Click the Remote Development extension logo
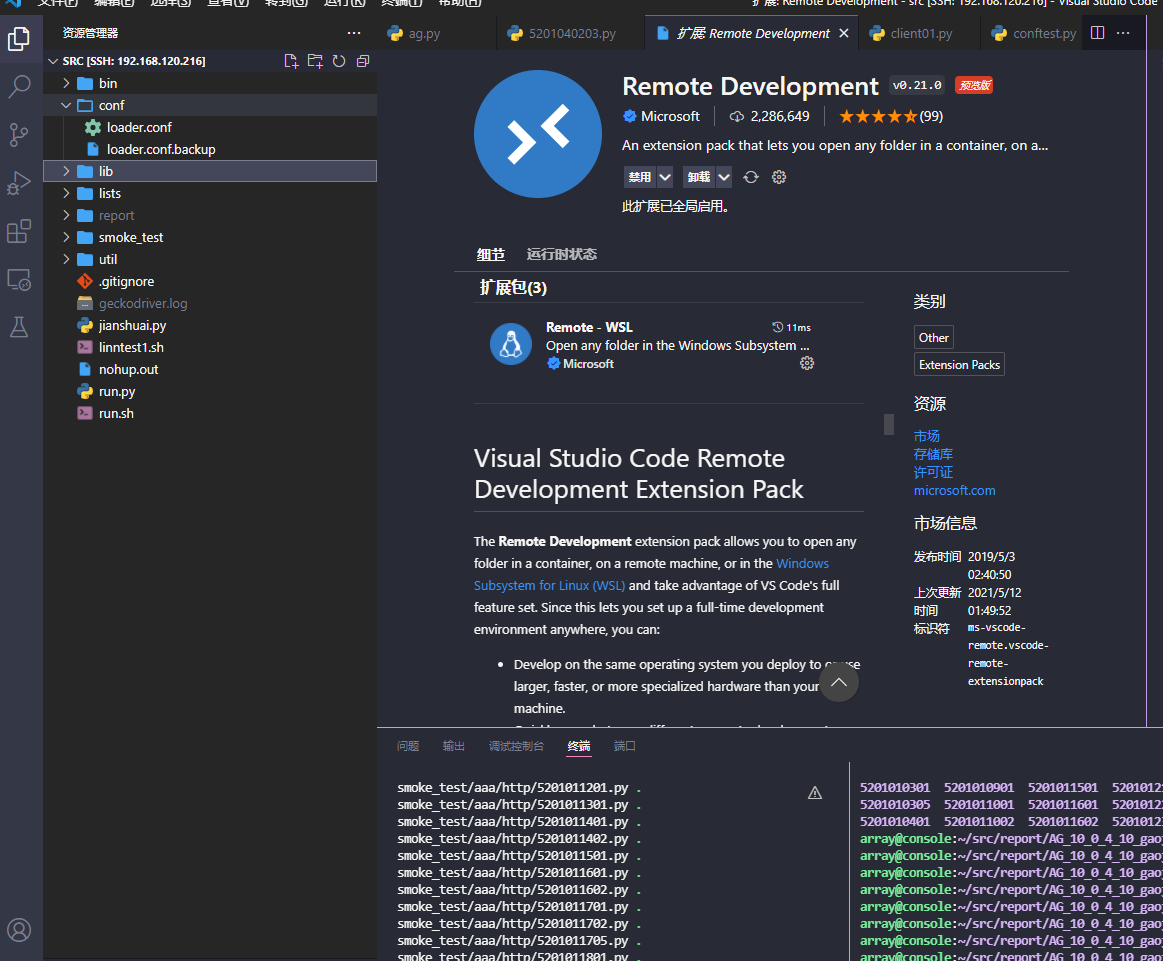The height and width of the screenshot is (961, 1163). 538,134
